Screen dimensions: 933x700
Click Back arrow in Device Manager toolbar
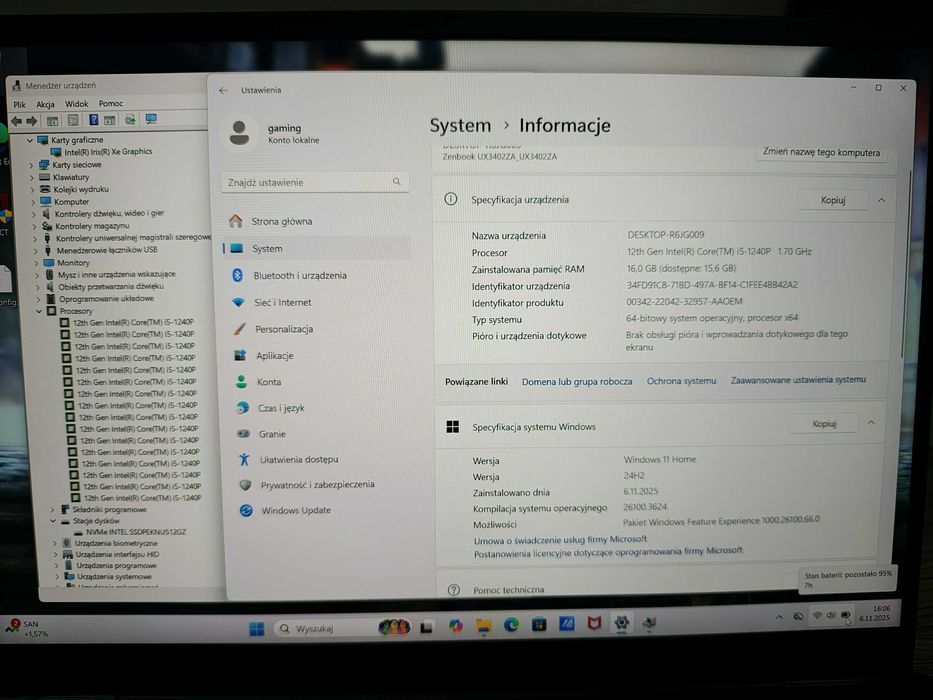[x=17, y=121]
